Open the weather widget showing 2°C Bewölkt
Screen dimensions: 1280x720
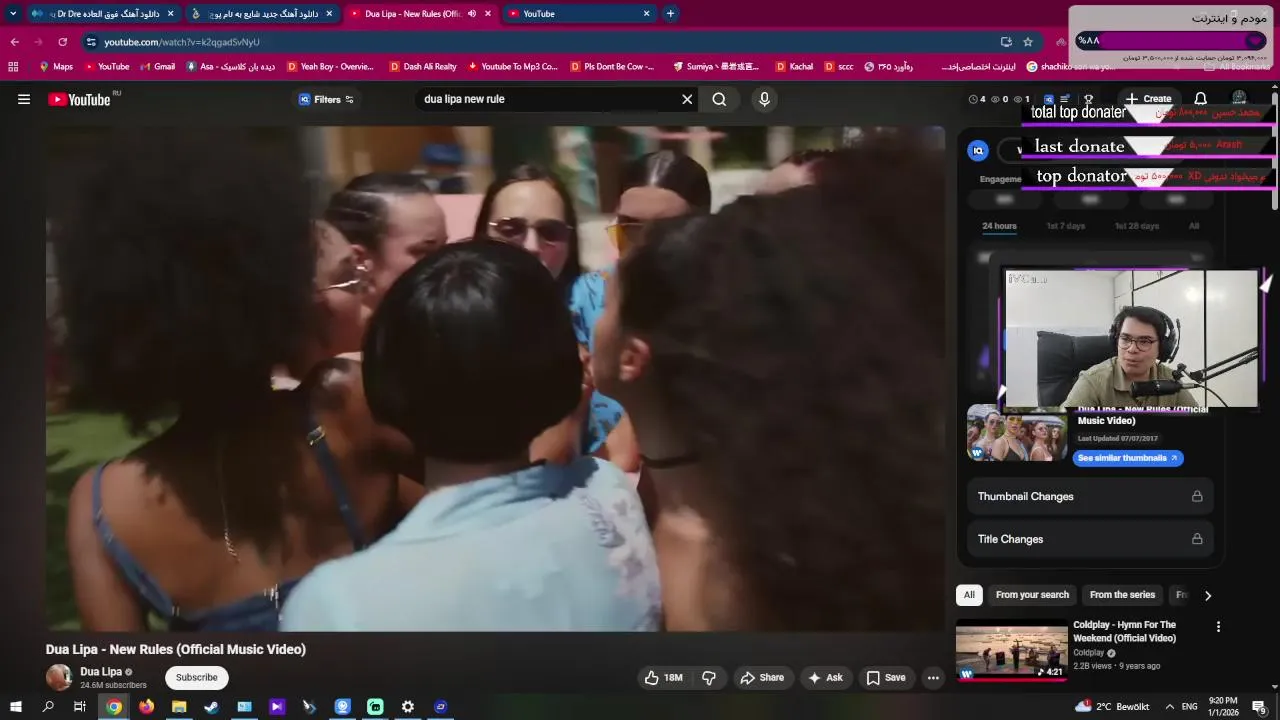coord(1112,707)
